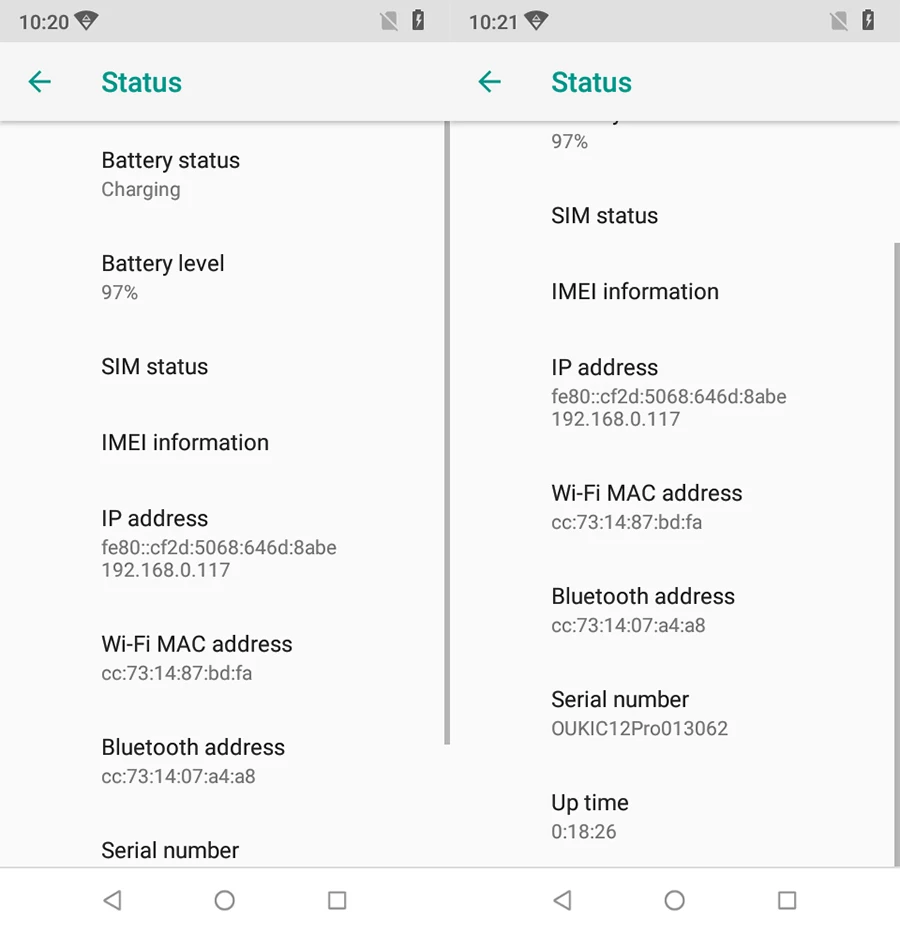Select Wi-Fi MAC address label in the right screen
Viewport: 900px width, 934px height.
click(x=647, y=493)
